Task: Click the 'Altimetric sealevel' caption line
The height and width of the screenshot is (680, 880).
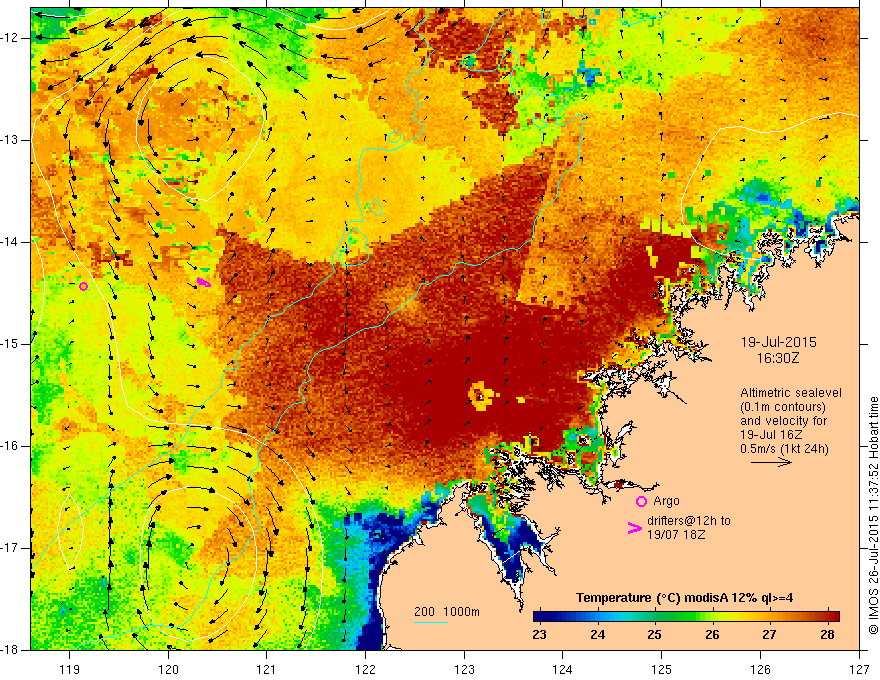Action: (791, 393)
